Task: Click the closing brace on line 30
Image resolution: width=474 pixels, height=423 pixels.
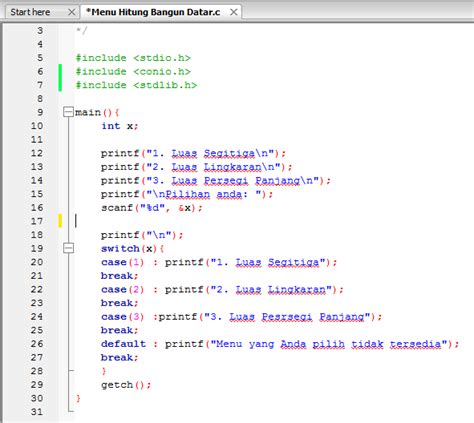Action: point(78,398)
